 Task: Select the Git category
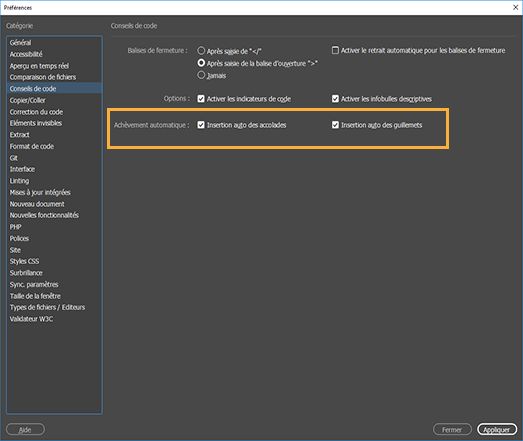(54, 158)
